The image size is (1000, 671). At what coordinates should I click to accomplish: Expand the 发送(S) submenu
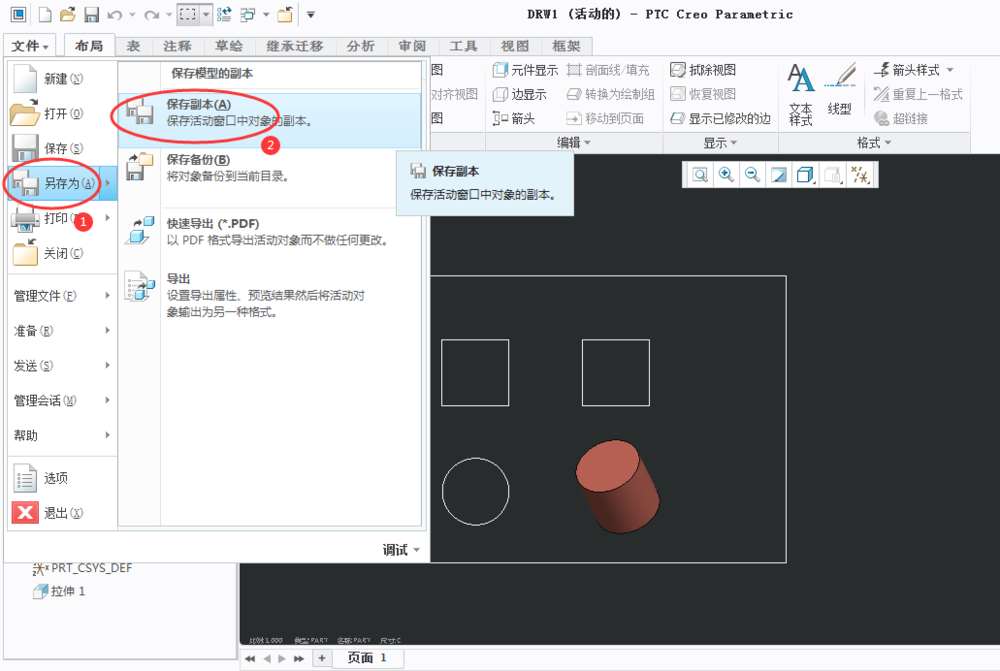(x=62, y=365)
